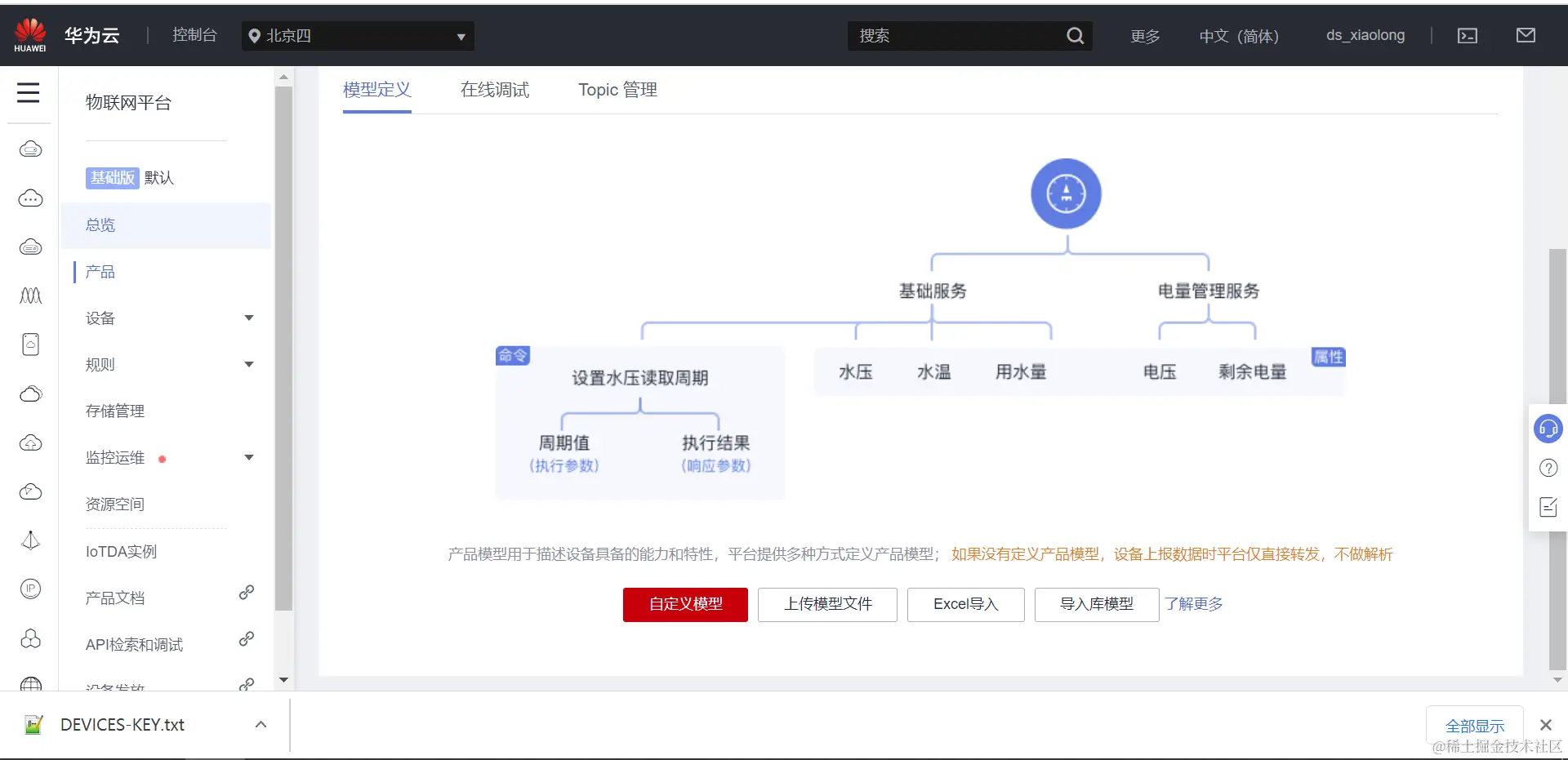Viewport: 1568px width, 760px height.
Task: Open 中文 (简体) language selector
Action: pyautogui.click(x=1239, y=36)
